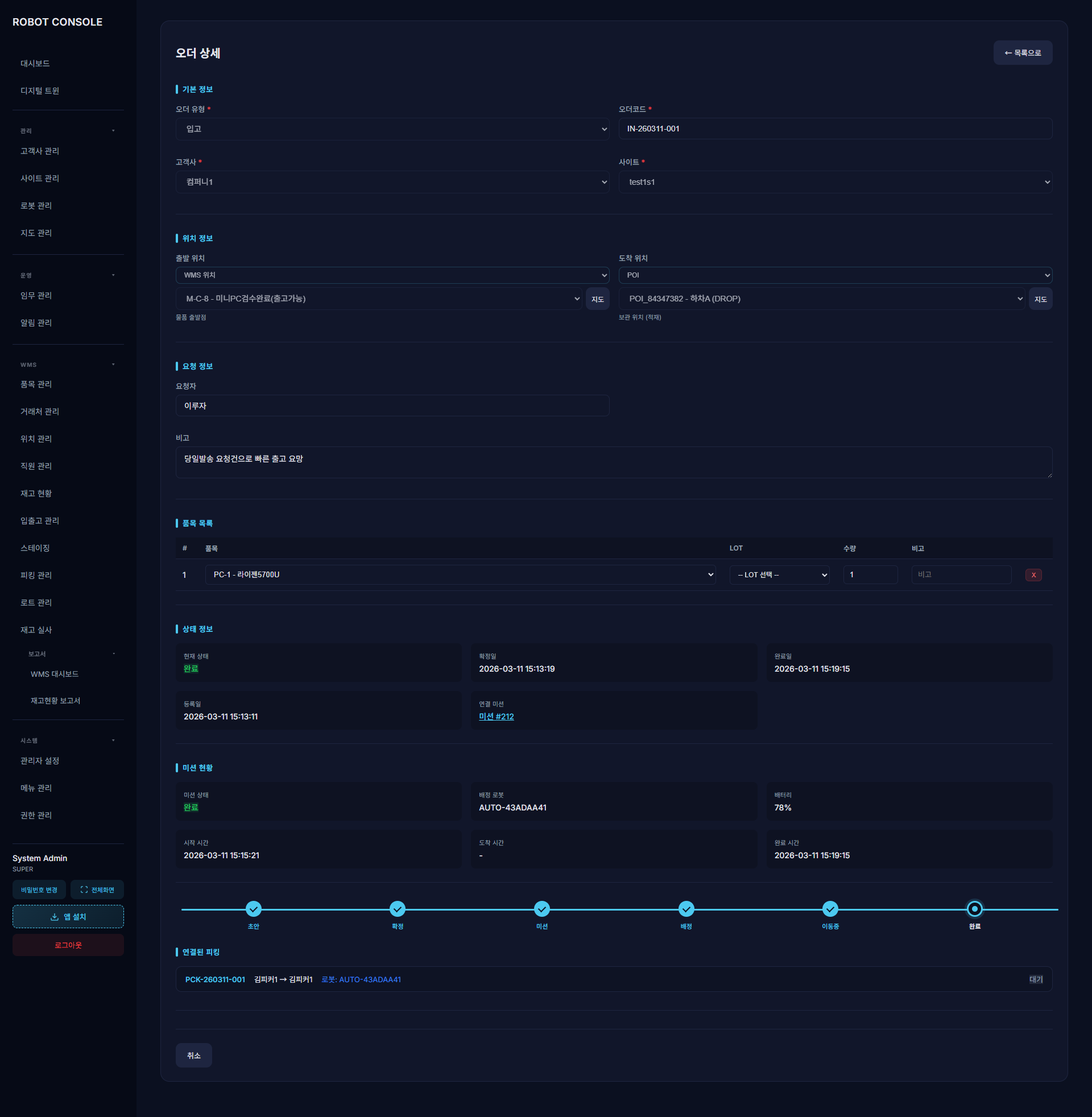Click the requester input field
This screenshot has width=1092, height=1117.
point(392,406)
